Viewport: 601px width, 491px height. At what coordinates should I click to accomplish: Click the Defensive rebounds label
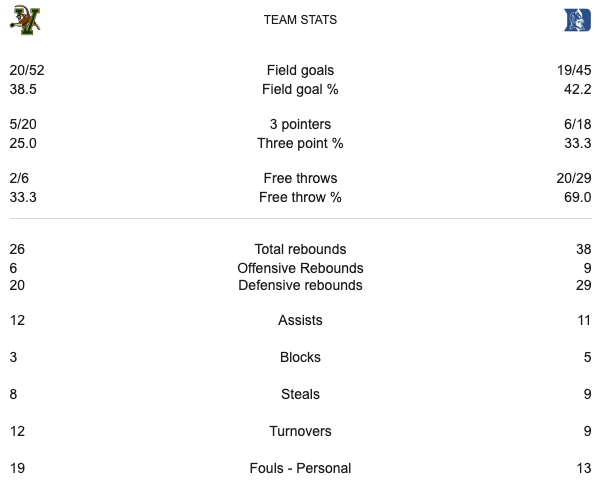coord(300,285)
